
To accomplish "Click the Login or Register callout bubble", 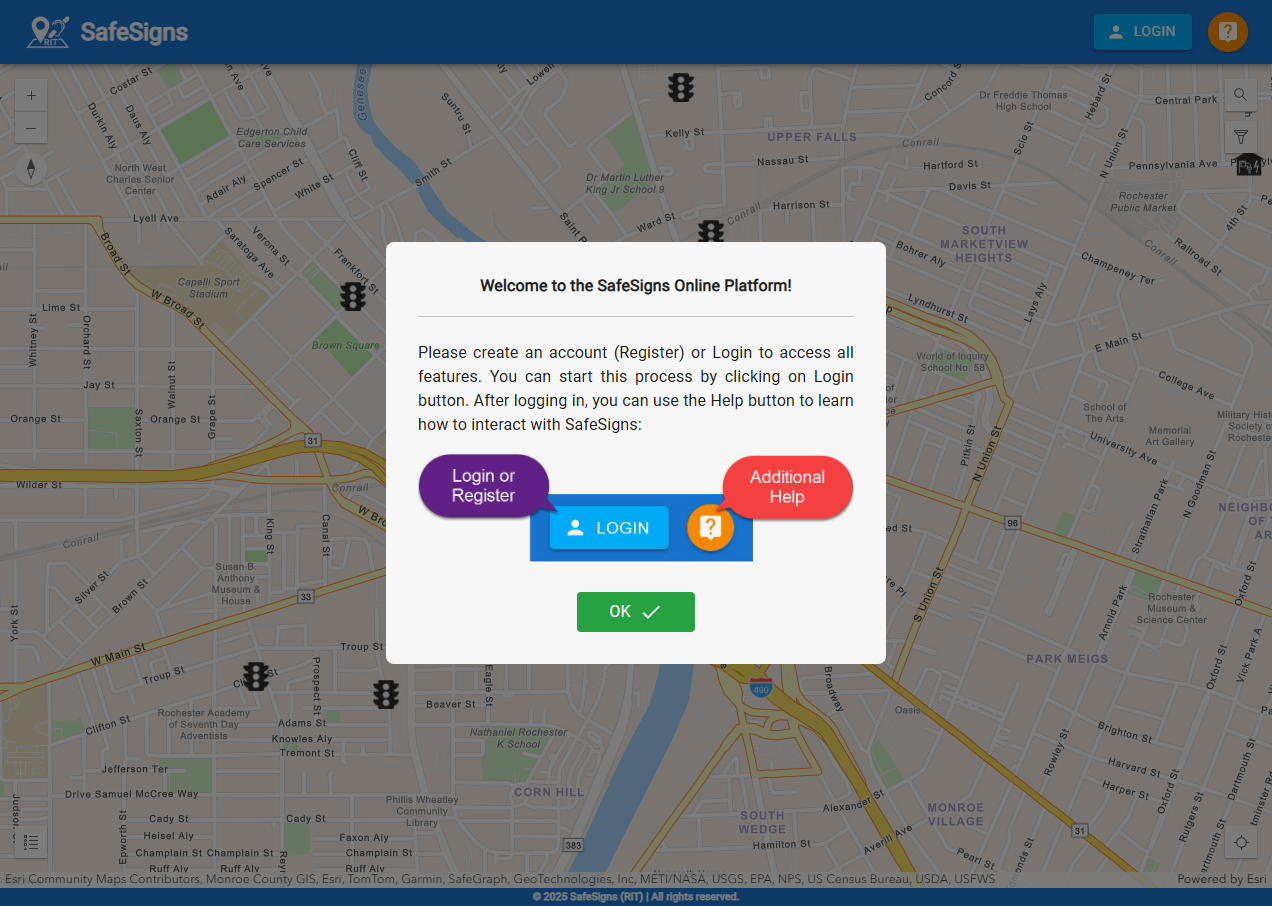I will click(484, 487).
